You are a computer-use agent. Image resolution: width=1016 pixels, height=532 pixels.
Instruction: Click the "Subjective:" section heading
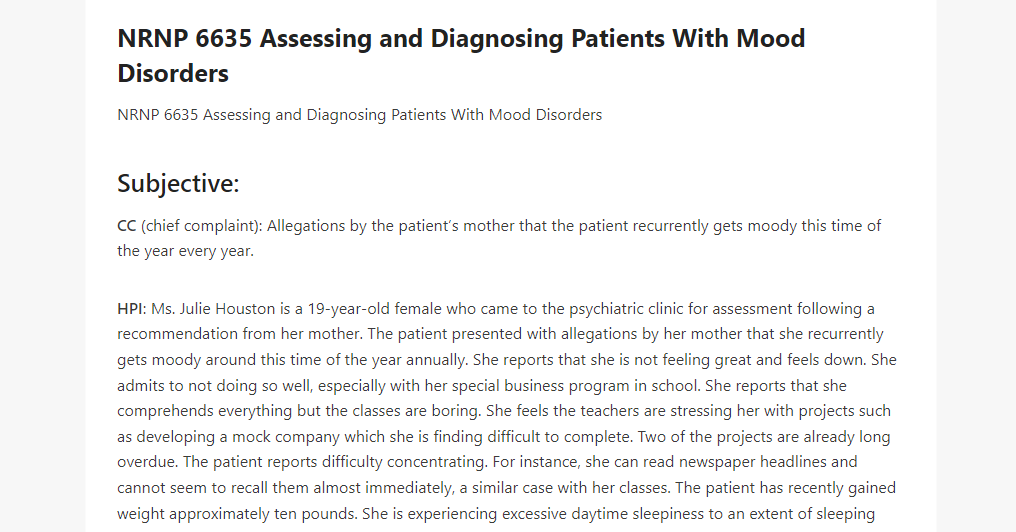[x=178, y=183]
